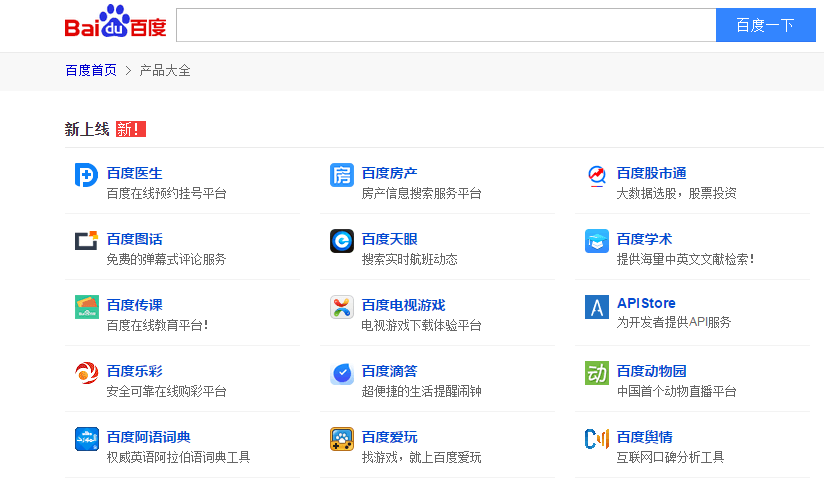This screenshot has height=488, width=824.
Task: Click the 百度电视游戏 icon
Action: pos(342,307)
